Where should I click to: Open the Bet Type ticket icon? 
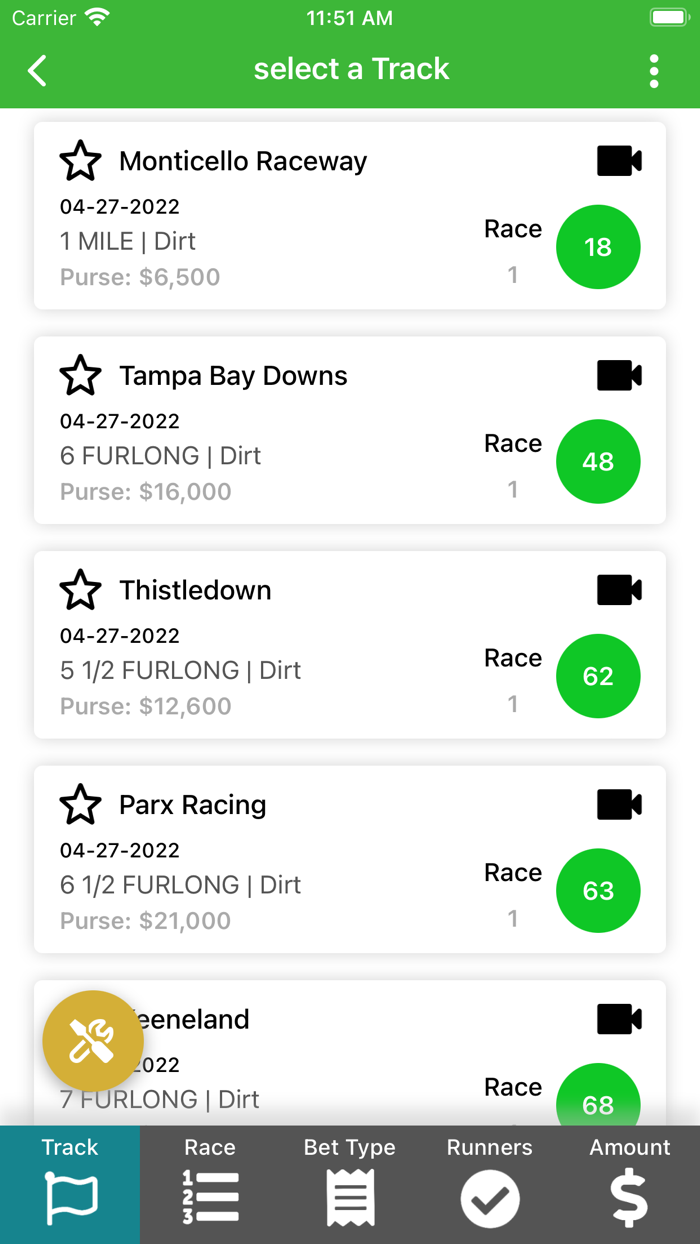tap(350, 1197)
